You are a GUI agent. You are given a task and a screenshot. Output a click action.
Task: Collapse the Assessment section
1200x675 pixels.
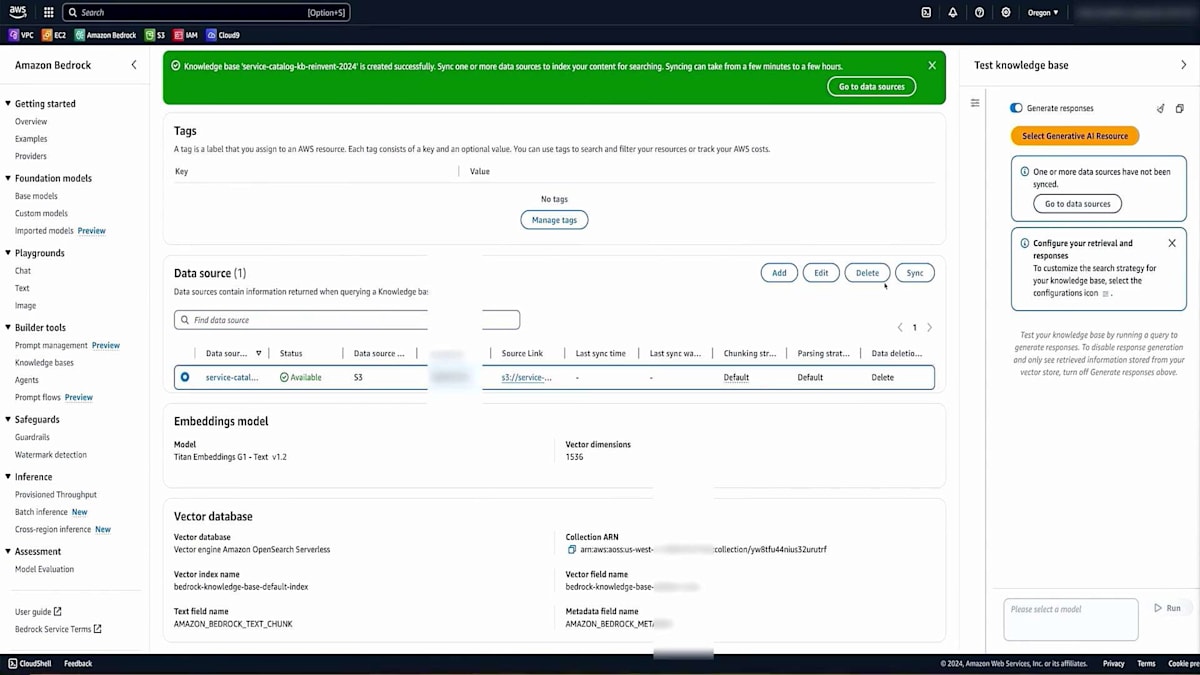[8, 551]
